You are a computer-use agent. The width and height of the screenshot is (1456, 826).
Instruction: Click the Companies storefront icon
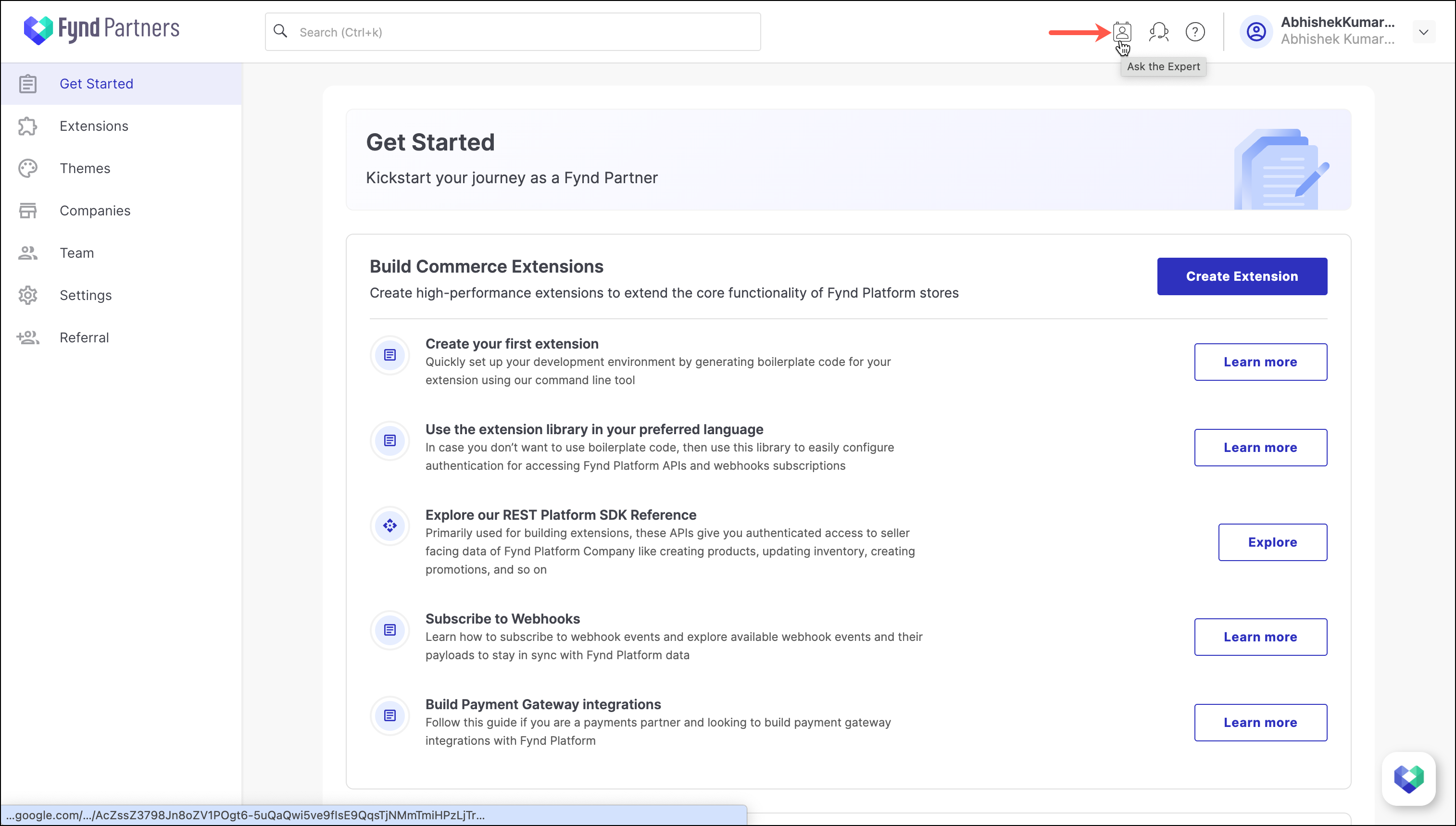click(27, 211)
